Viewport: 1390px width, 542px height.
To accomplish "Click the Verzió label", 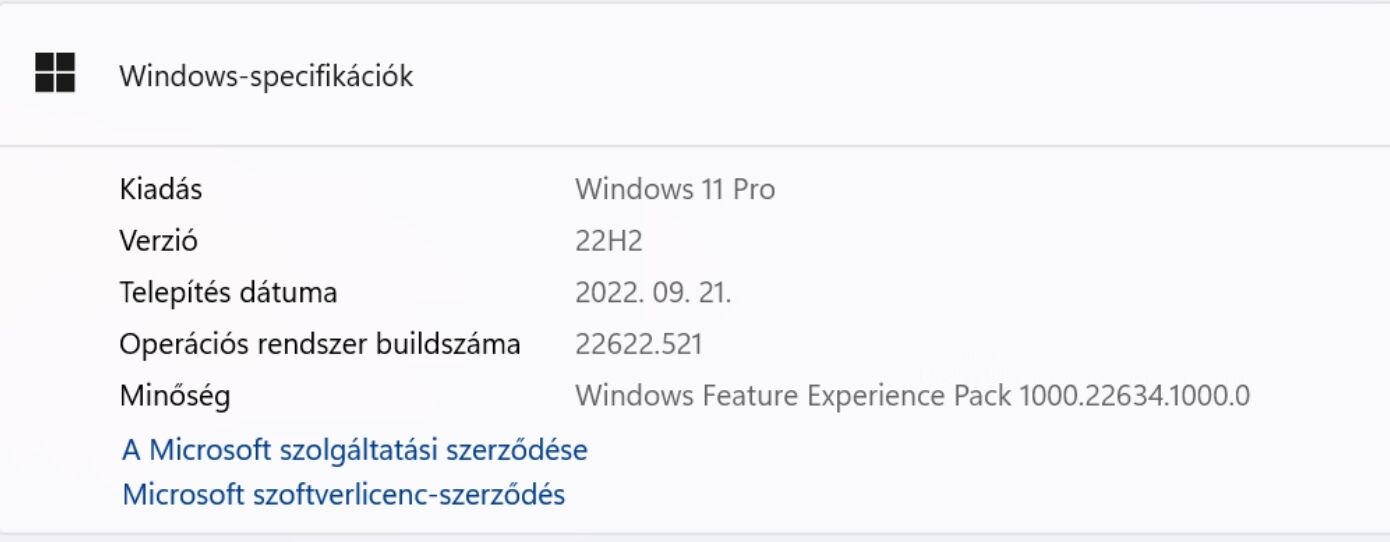I will tap(158, 241).
